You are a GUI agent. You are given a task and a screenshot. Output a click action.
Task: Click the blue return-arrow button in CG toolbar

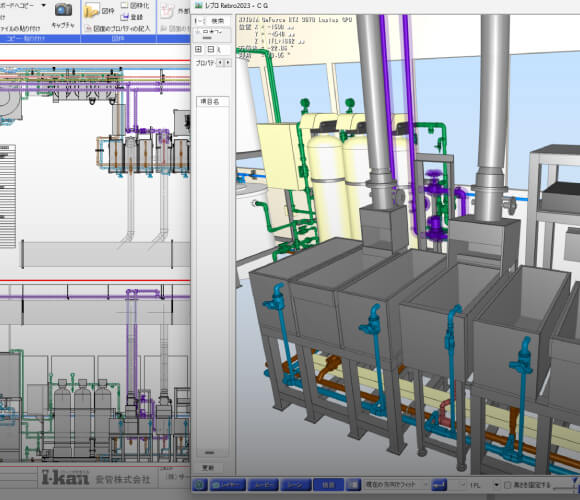click(x=439, y=484)
